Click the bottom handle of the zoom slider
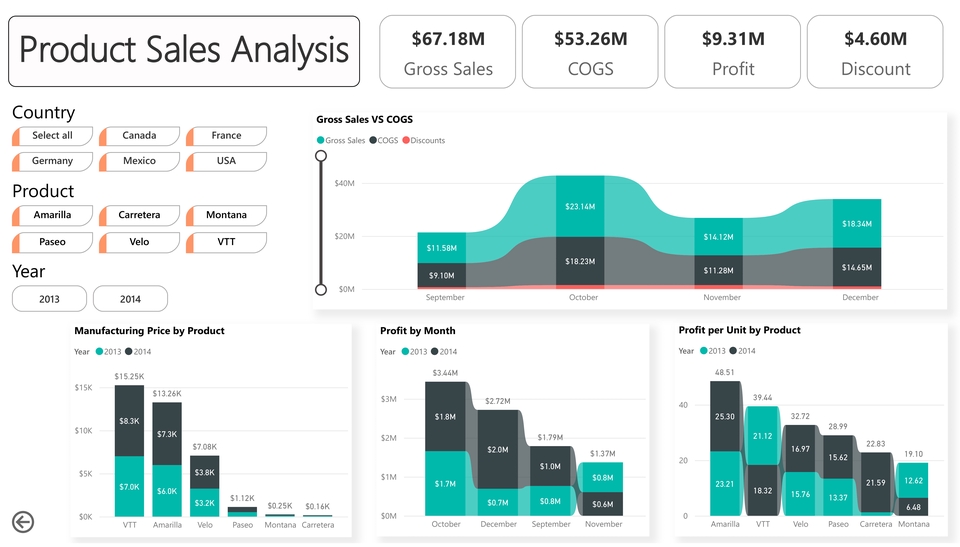Viewport: 960px width, 547px height. click(321, 289)
